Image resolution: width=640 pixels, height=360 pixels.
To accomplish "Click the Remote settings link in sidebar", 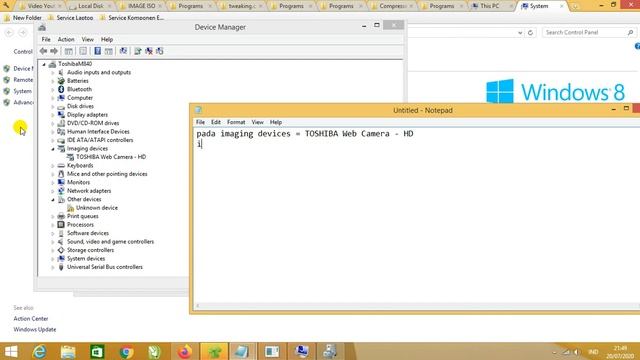I will coord(23,80).
